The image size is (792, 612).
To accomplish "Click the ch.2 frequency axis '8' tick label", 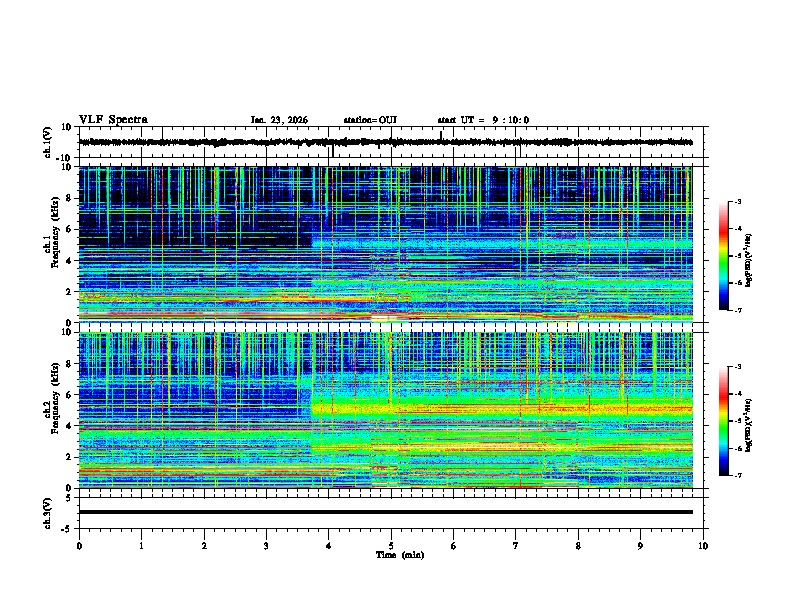I will pos(71,364).
